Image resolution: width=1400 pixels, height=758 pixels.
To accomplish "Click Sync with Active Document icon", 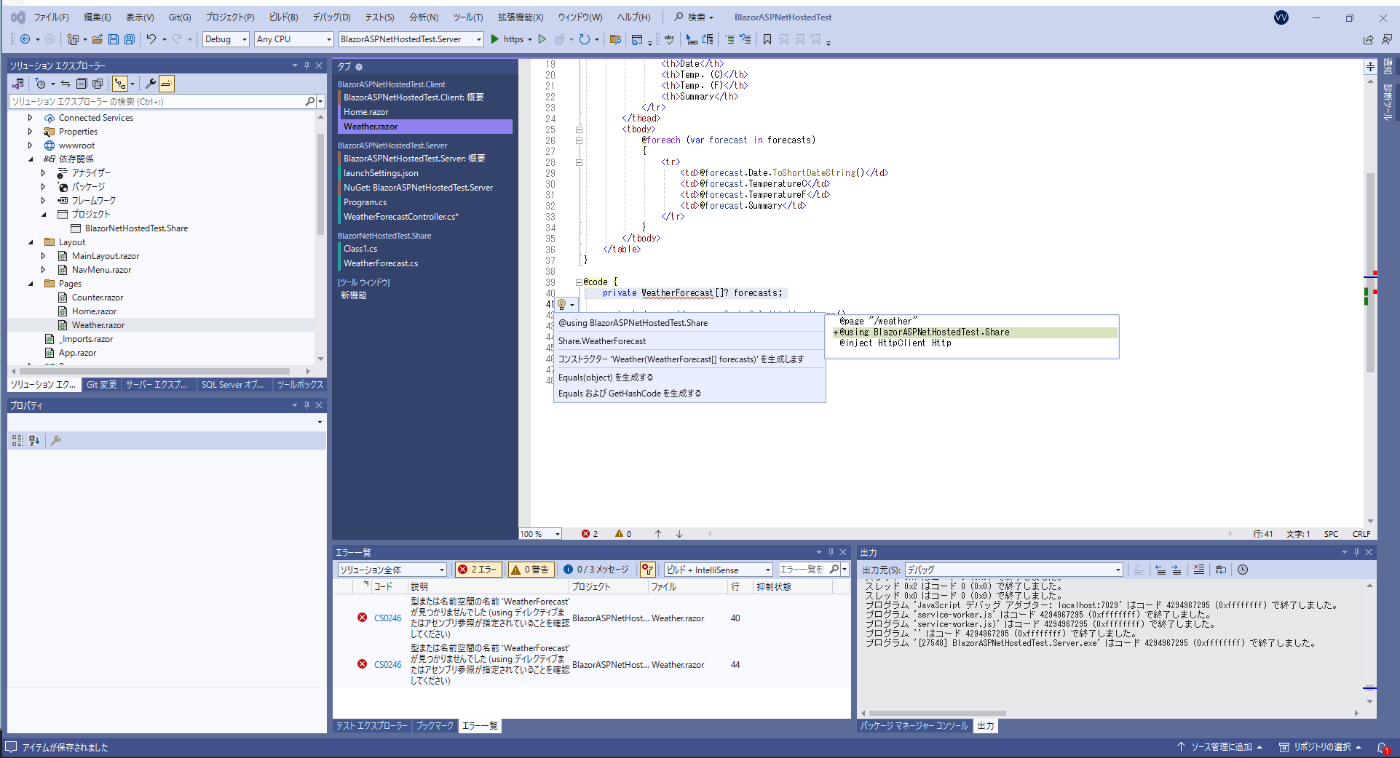I will (65, 84).
